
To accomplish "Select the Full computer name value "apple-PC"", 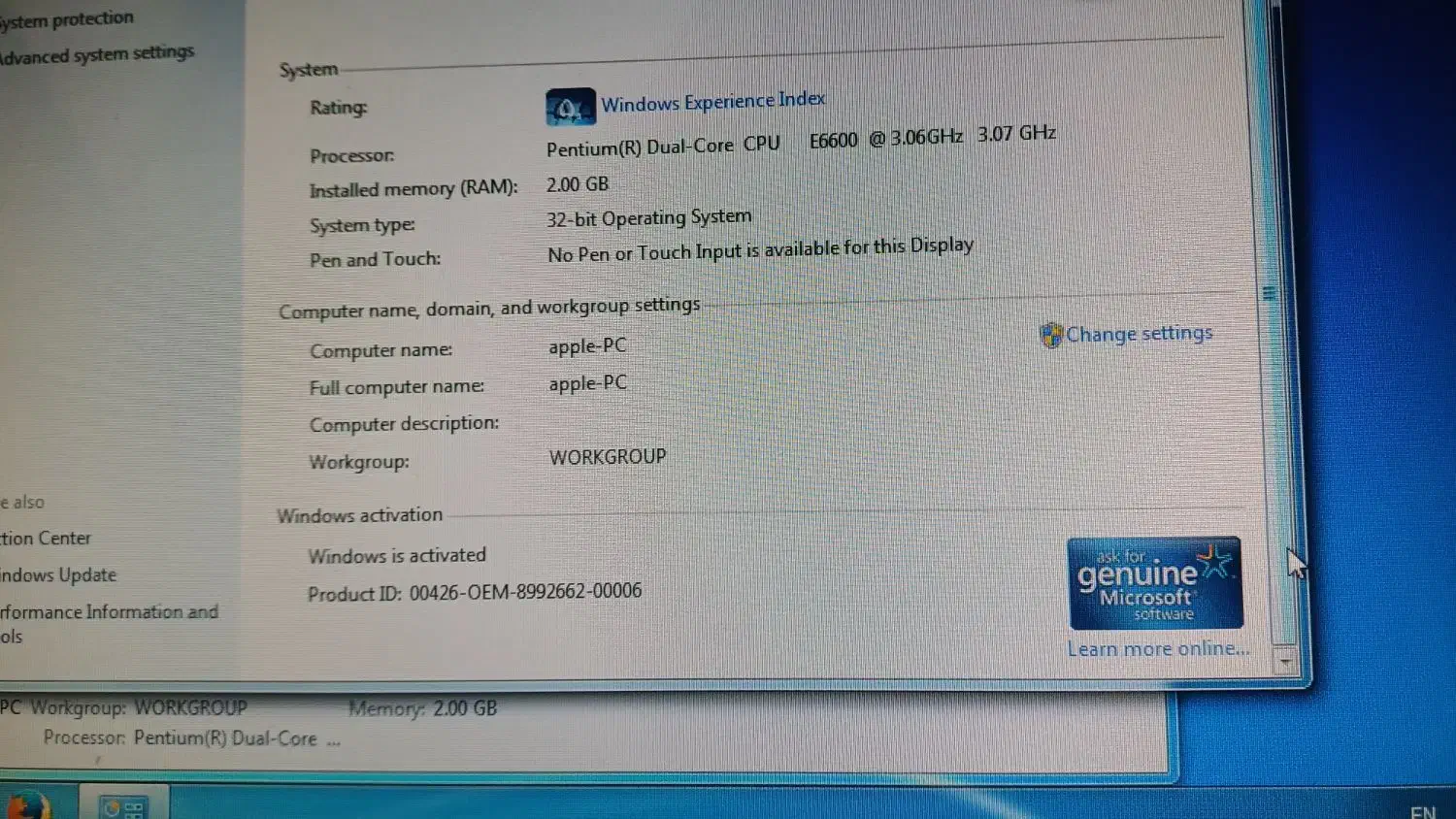I will click(587, 383).
